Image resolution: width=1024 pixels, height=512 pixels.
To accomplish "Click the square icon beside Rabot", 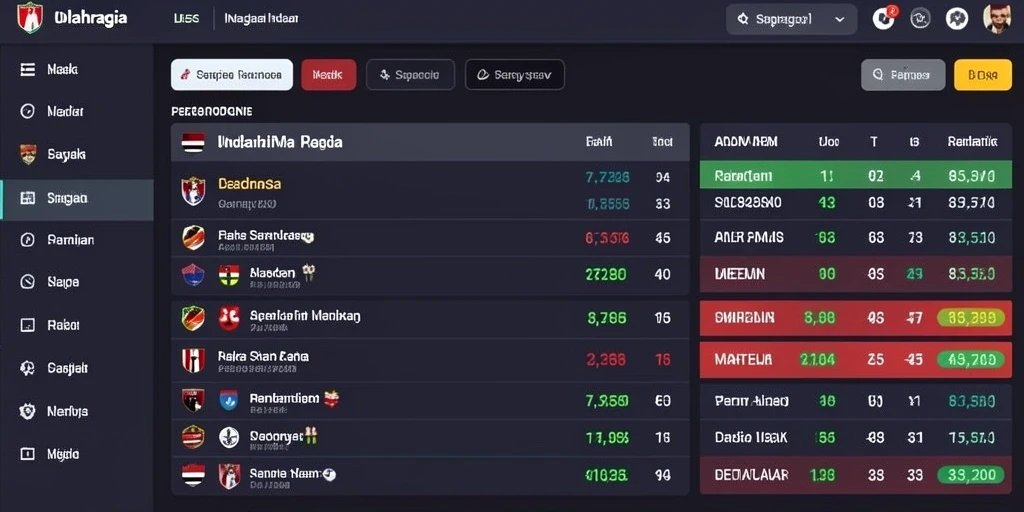I will [27, 325].
